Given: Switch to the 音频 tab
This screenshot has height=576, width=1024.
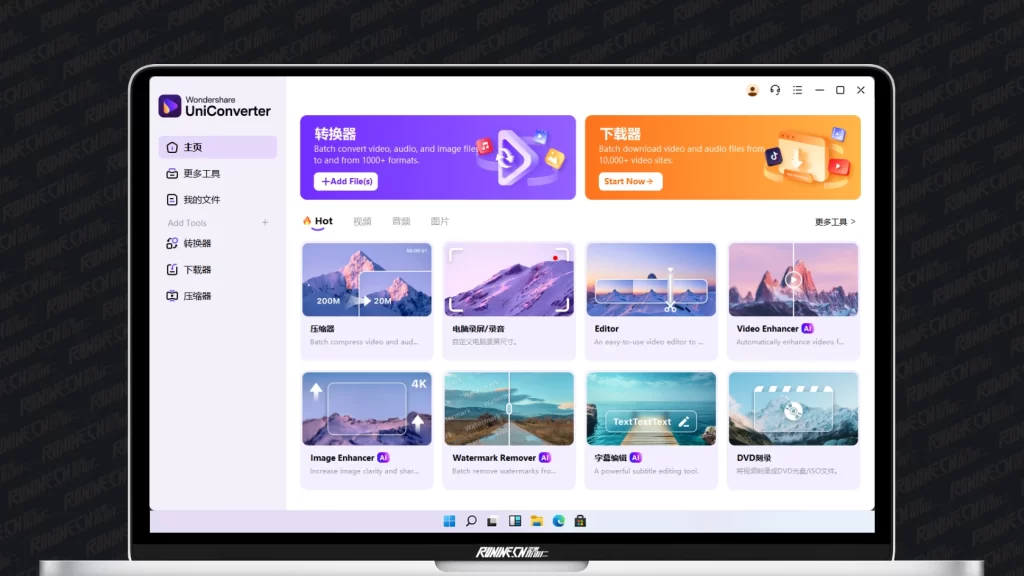Looking at the screenshot, I should 401,222.
